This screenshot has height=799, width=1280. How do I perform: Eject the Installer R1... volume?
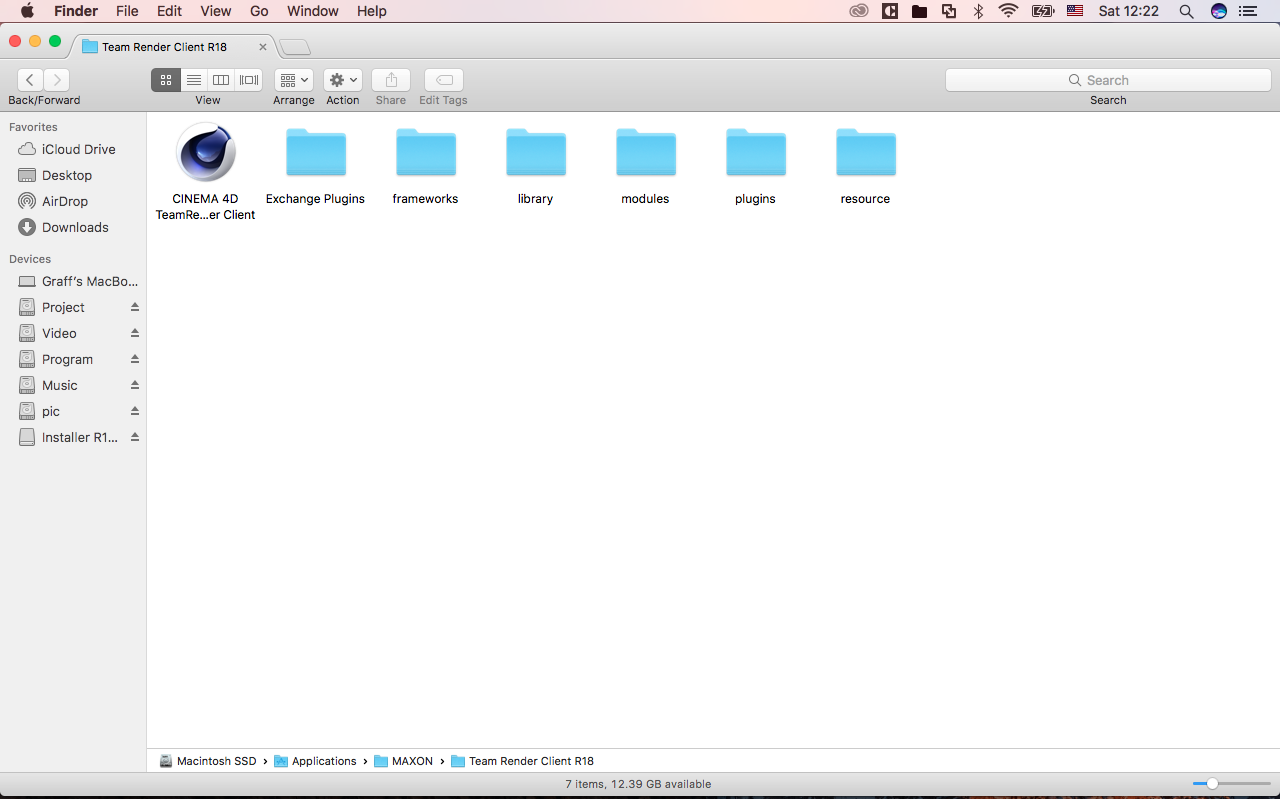[135, 437]
